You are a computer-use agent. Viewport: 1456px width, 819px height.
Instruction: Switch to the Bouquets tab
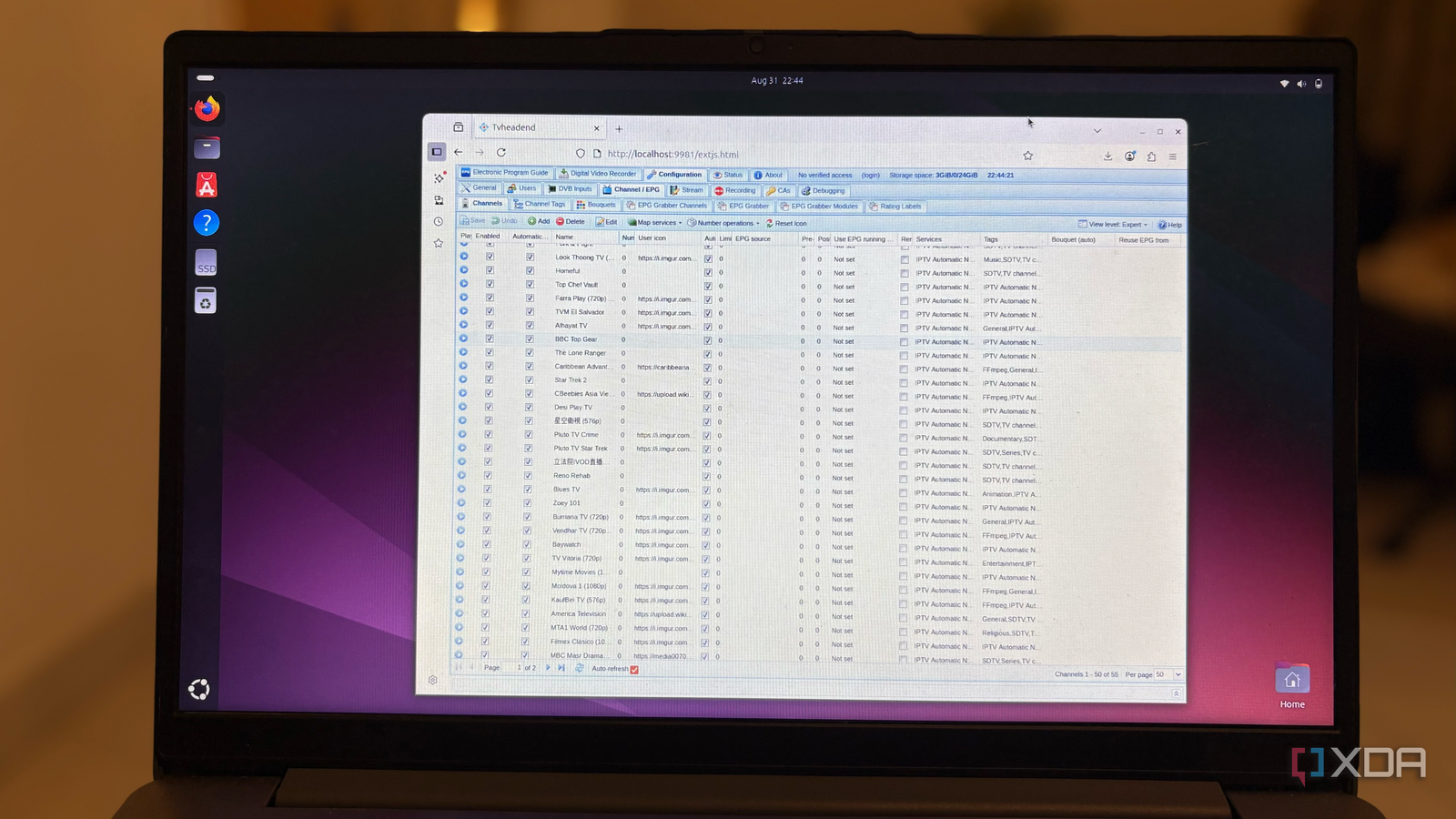[x=599, y=205]
